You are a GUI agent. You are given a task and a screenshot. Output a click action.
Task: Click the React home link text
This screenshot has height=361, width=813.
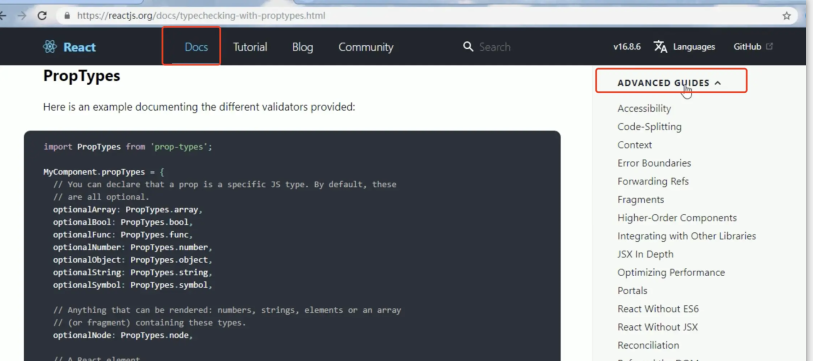point(79,47)
